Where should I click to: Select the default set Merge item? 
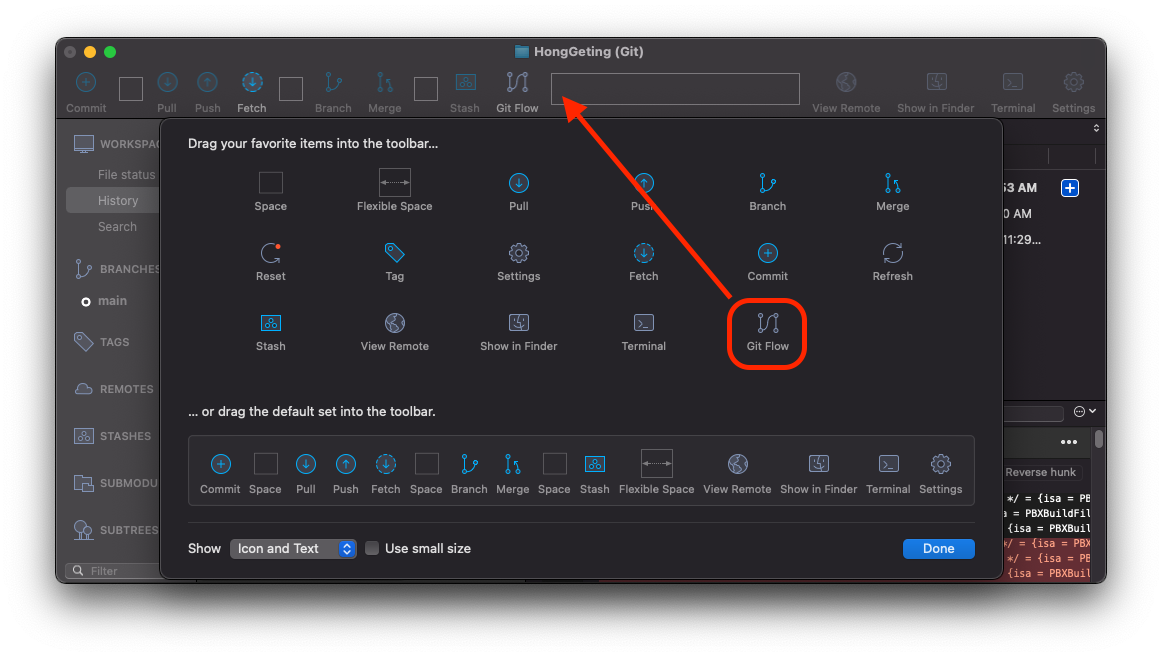click(x=512, y=473)
